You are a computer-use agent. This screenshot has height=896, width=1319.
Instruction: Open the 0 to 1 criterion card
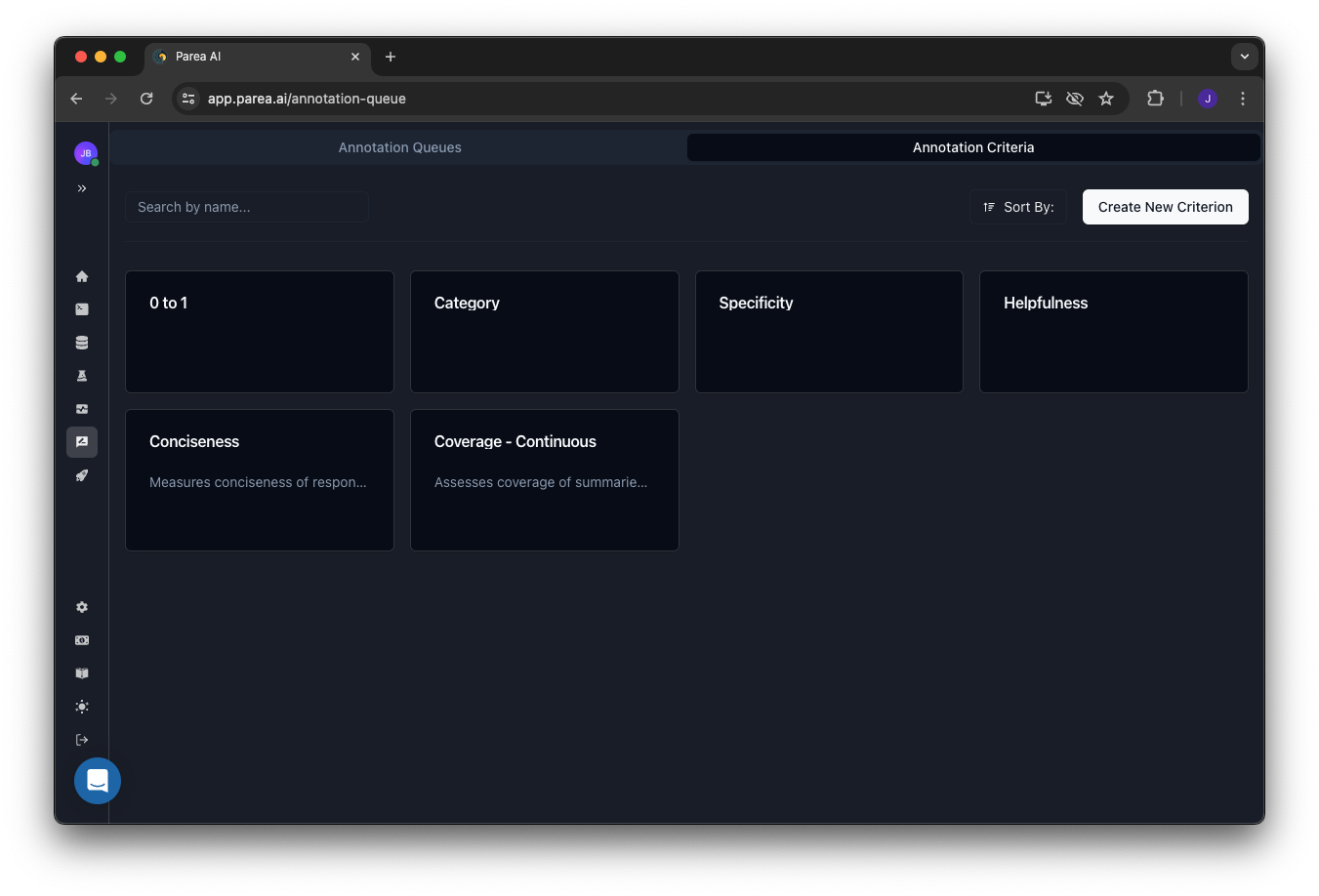click(x=260, y=332)
